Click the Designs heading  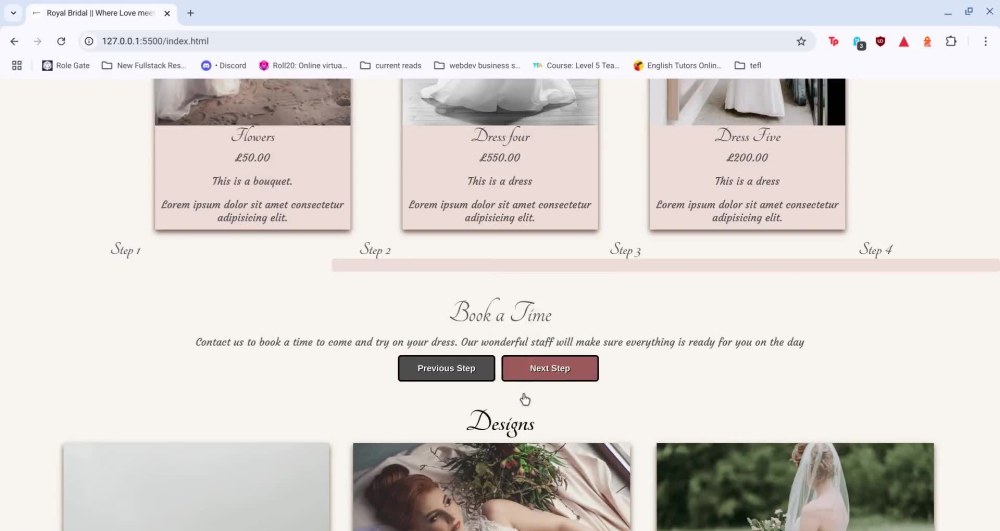[501, 423]
